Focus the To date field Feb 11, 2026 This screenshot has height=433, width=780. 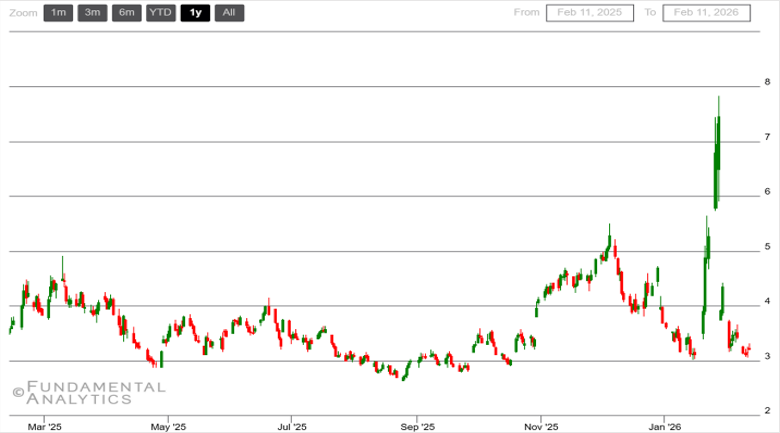click(706, 13)
